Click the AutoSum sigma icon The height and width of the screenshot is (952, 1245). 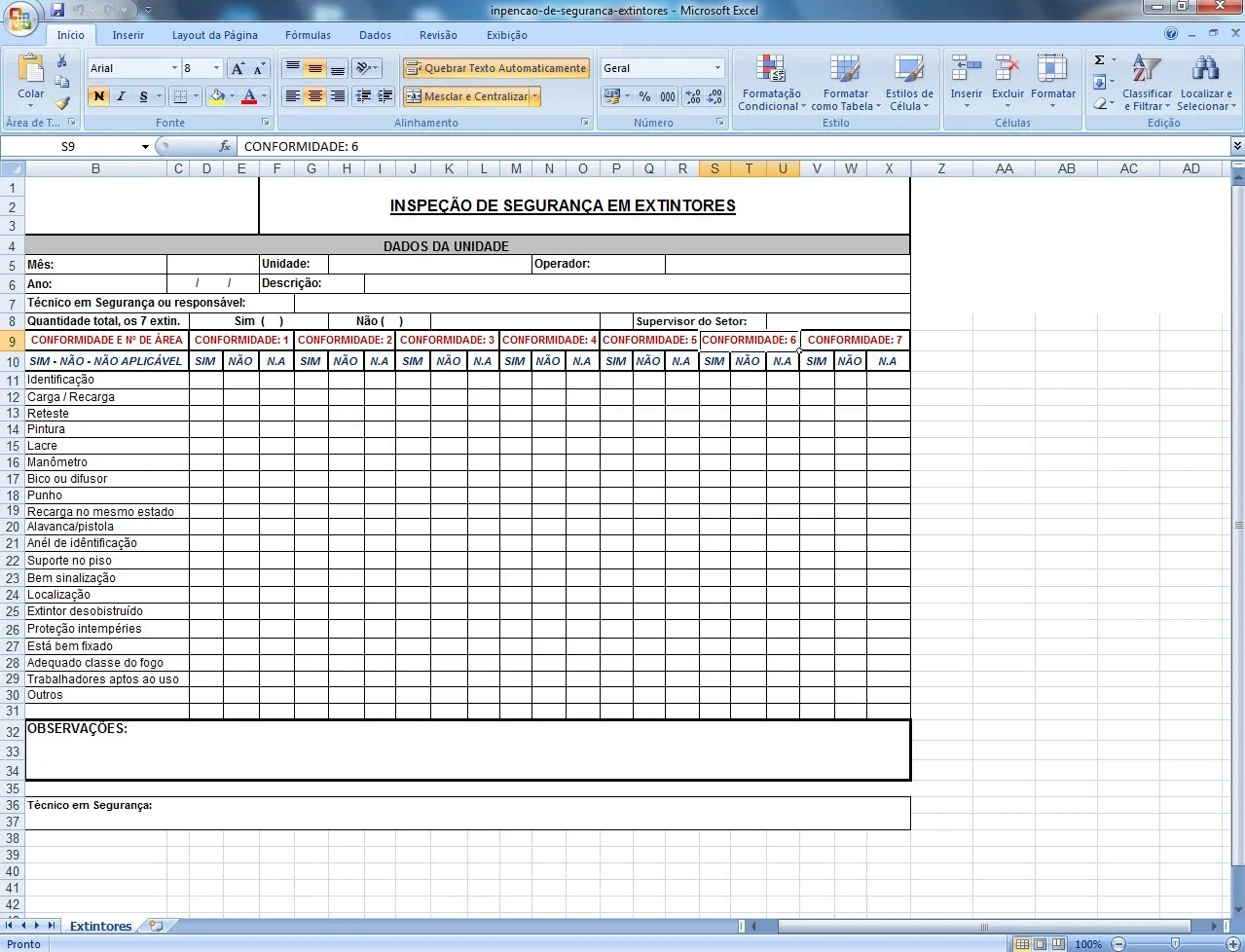[x=1100, y=60]
